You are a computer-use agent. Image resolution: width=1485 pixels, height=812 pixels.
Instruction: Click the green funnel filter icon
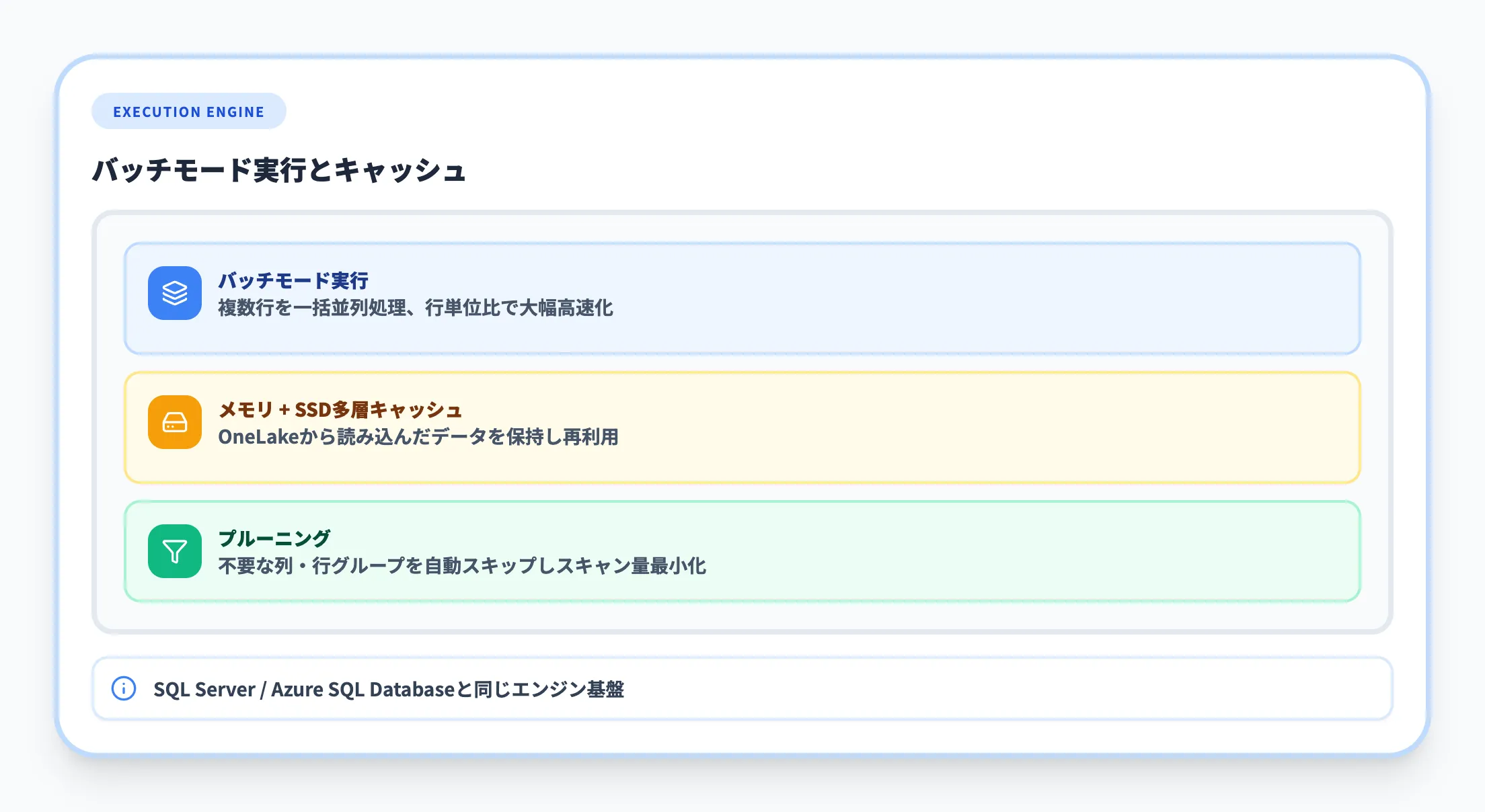click(175, 551)
